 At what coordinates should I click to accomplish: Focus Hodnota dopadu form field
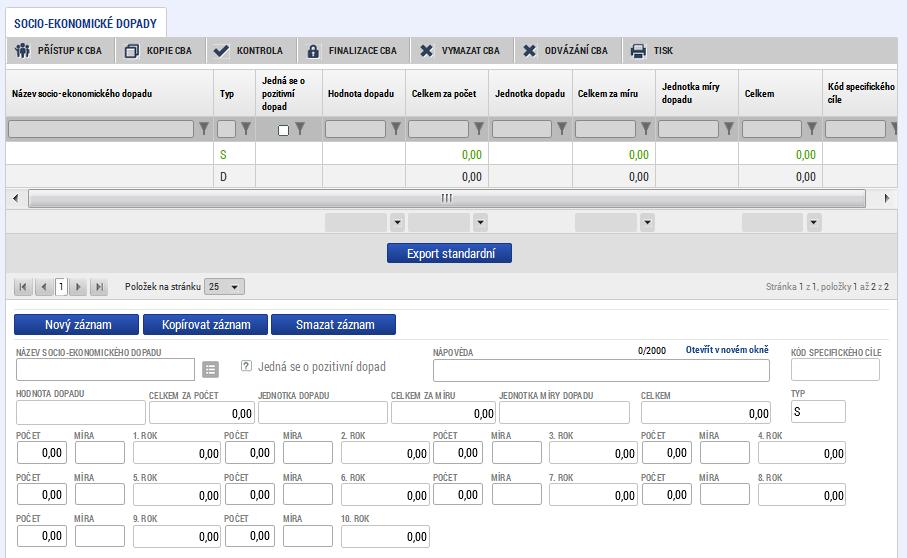tap(81, 413)
